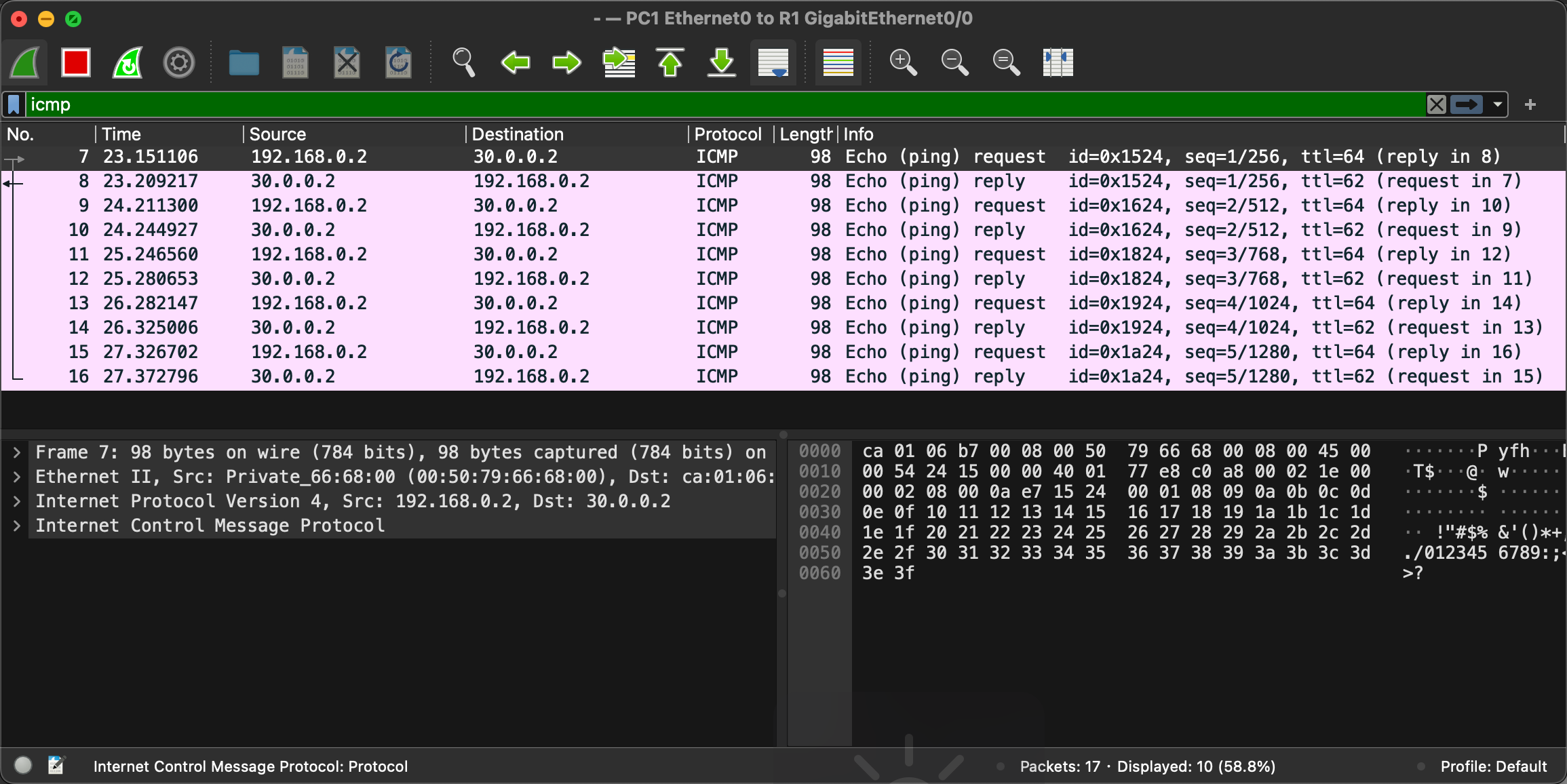Open a capture file with folder icon
Screen dimensions: 1567x784
tap(244, 63)
